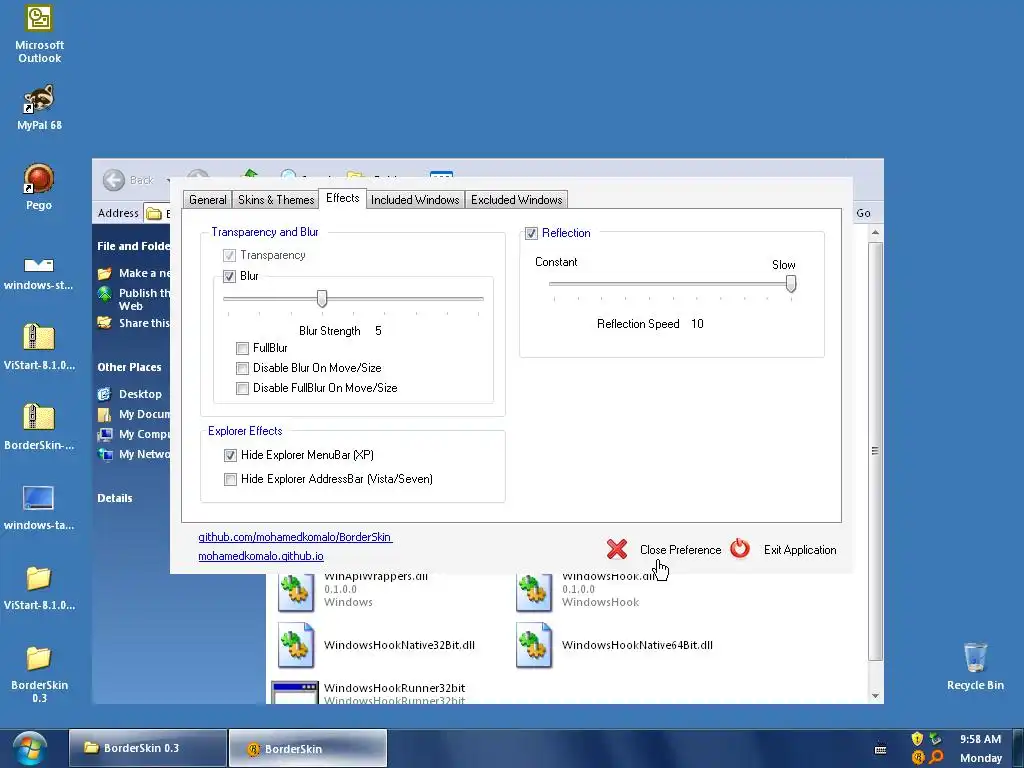
Task: Toggle the Transparency checkbox
Action: pyautogui.click(x=229, y=255)
